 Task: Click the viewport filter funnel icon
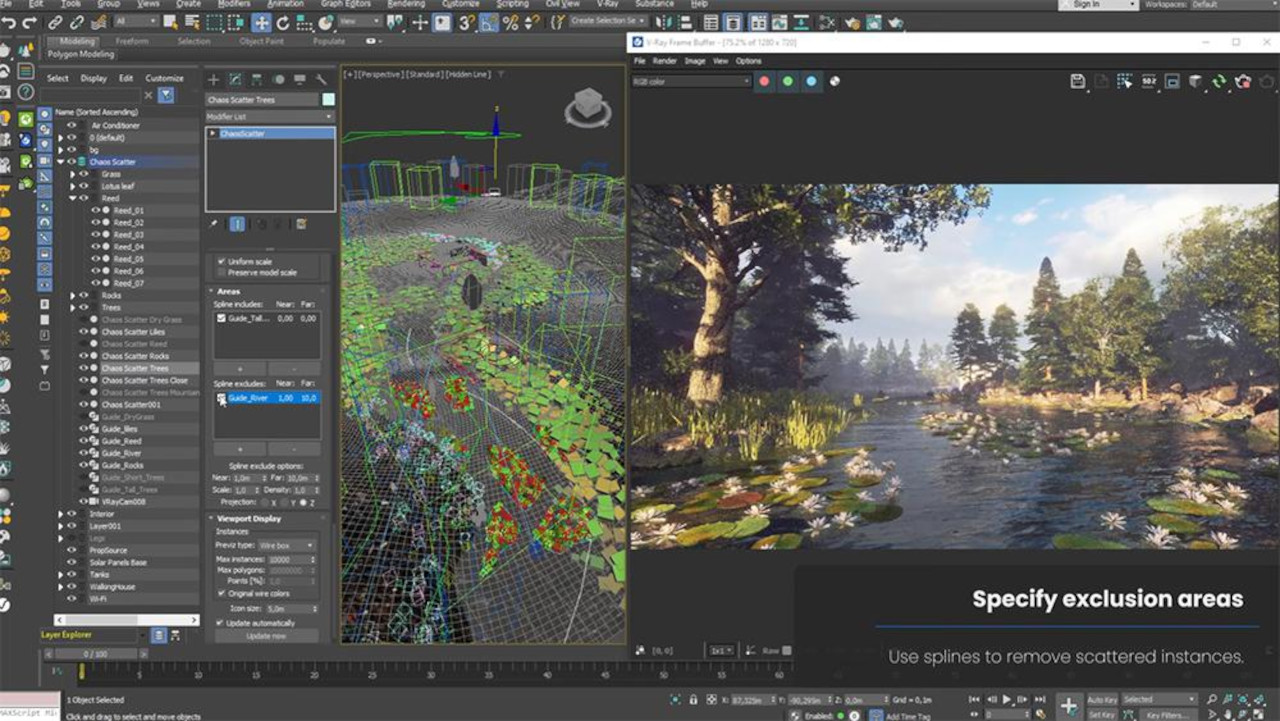tap(501, 74)
